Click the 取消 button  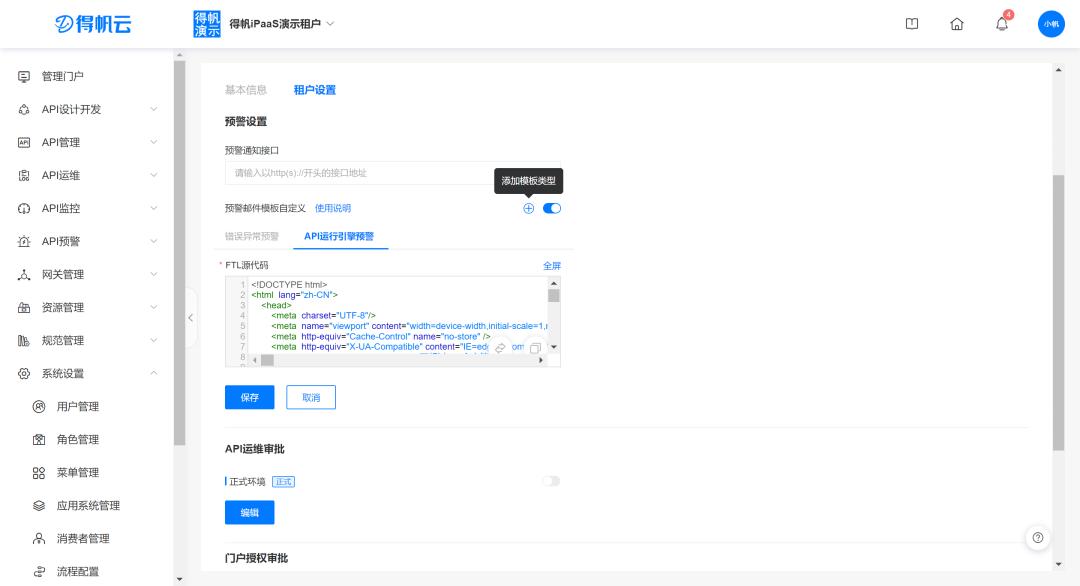tap(311, 397)
